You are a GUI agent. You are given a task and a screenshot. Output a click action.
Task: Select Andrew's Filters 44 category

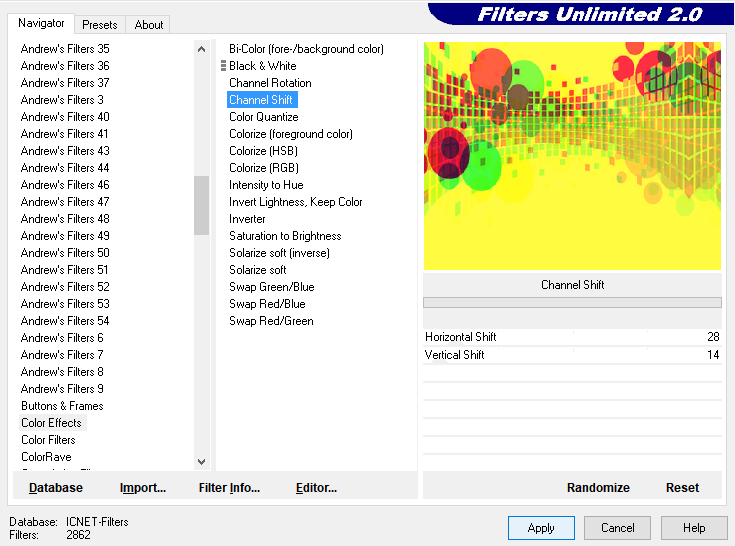(x=65, y=168)
